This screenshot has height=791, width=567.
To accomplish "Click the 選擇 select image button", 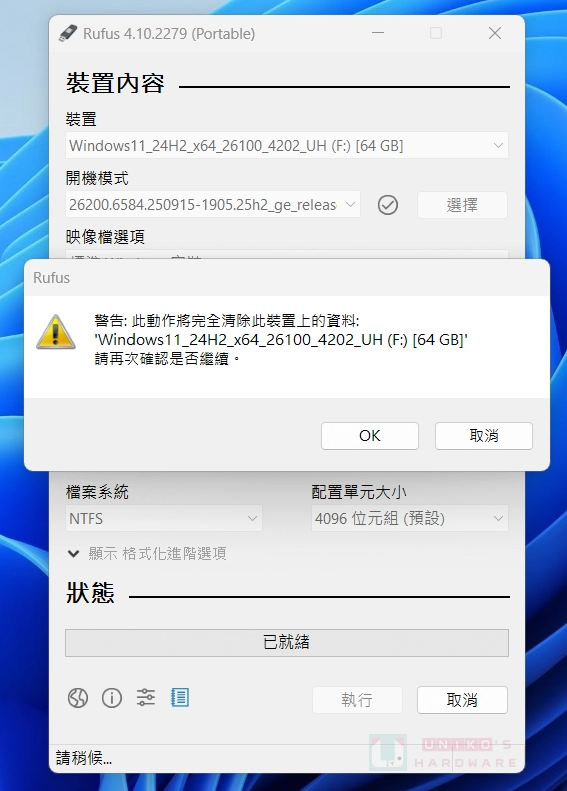I will [462, 205].
